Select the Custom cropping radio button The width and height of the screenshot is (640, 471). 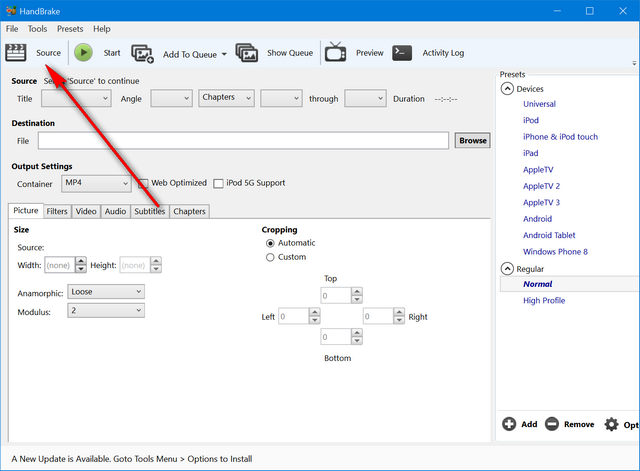tap(270, 258)
